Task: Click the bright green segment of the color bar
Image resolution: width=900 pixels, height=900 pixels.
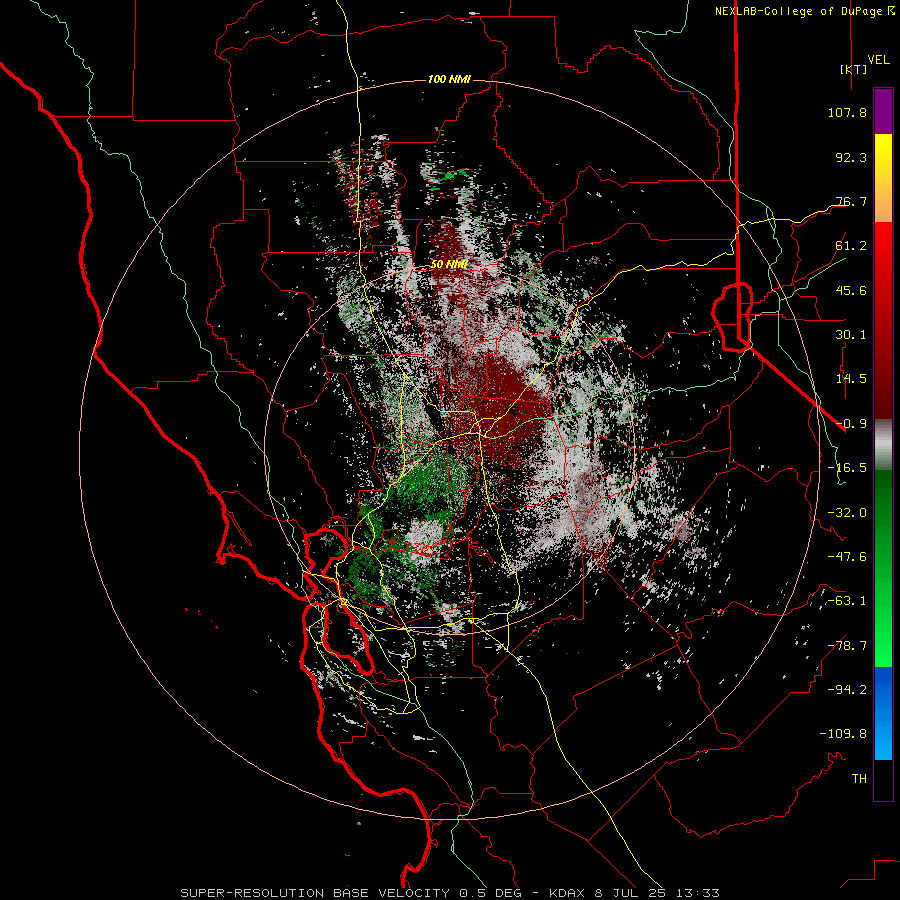Action: pos(883,637)
